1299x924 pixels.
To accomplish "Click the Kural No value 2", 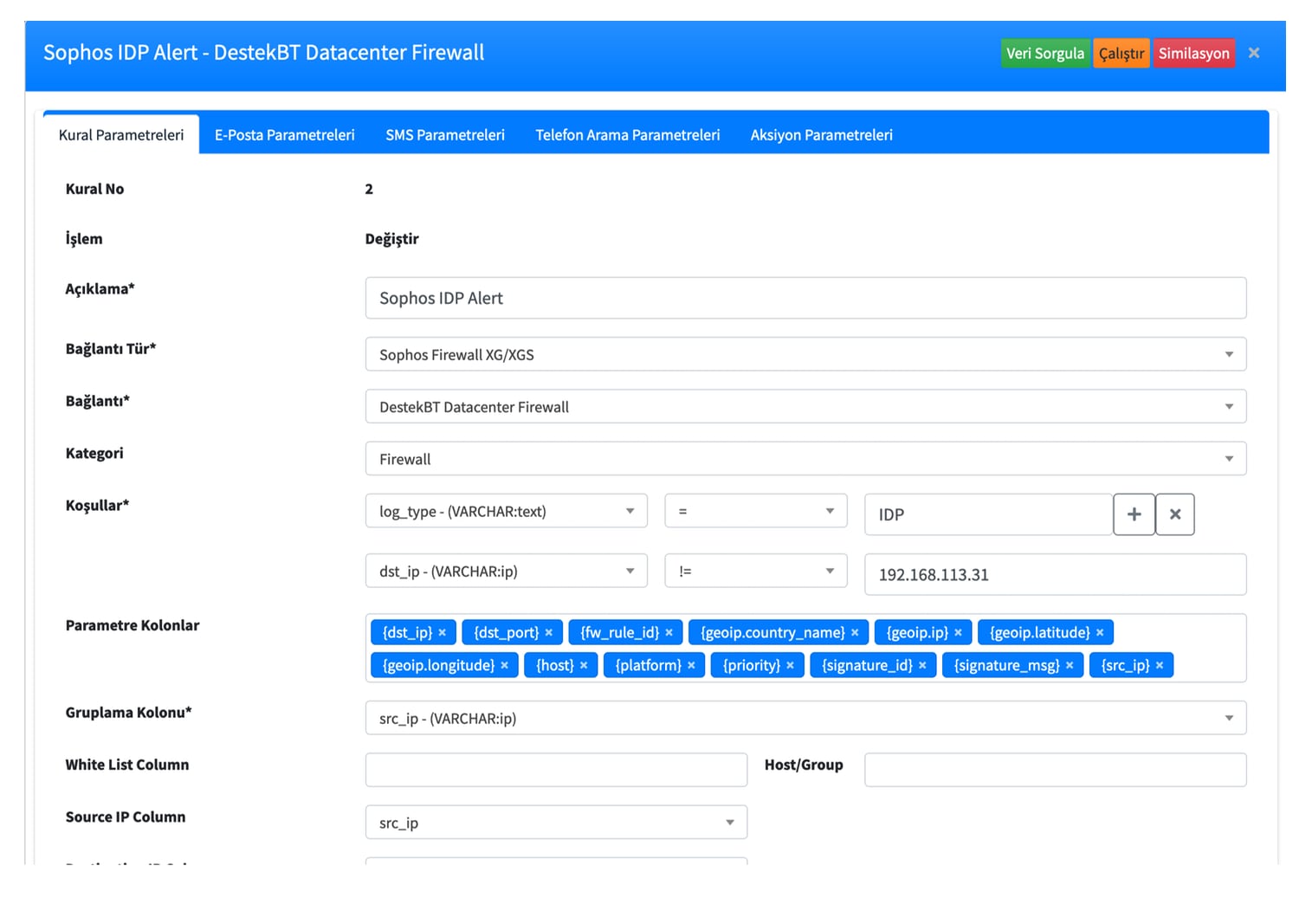I will tap(369, 189).
